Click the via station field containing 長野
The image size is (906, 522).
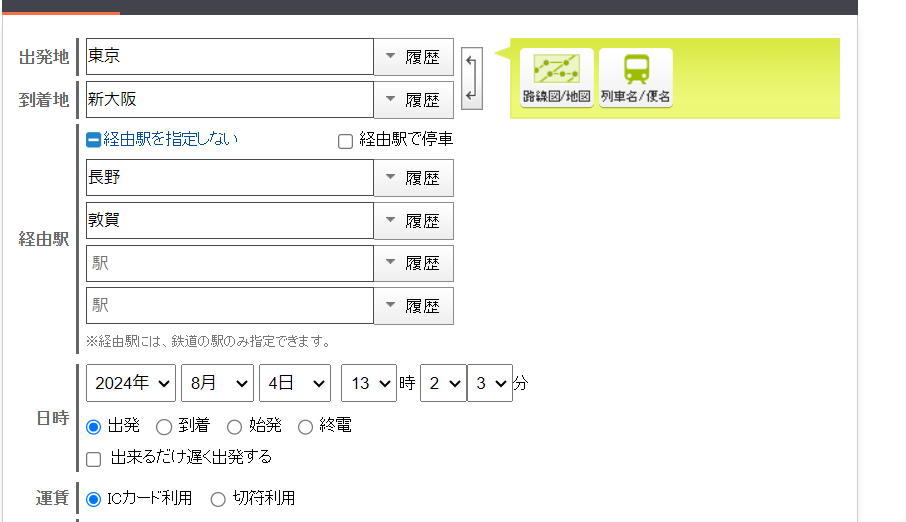click(230, 177)
